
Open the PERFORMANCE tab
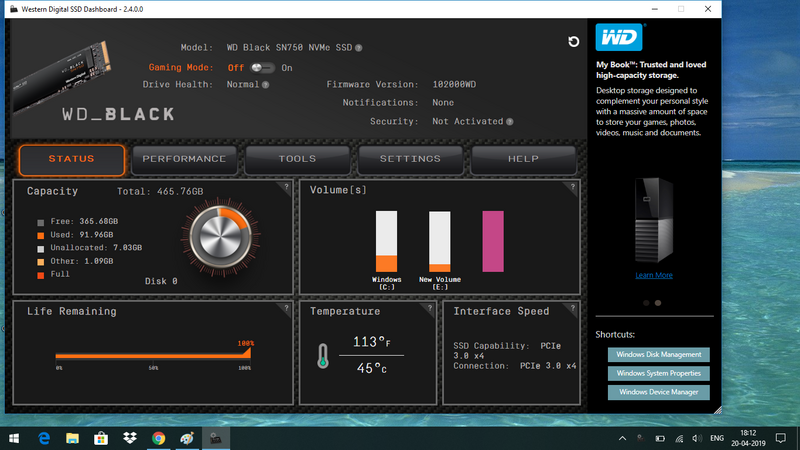click(x=184, y=159)
